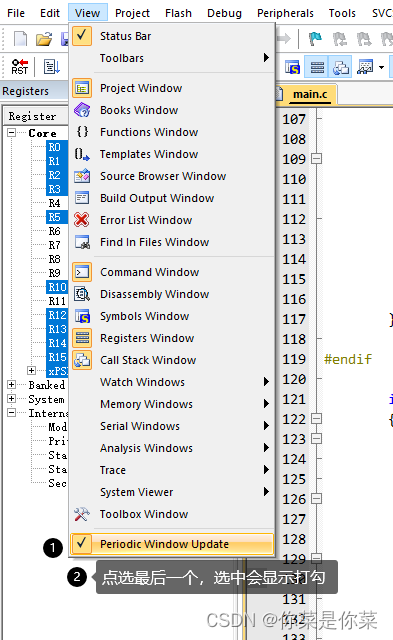Open the Project Window menu entry
The height and width of the screenshot is (640, 393).
click(172, 88)
